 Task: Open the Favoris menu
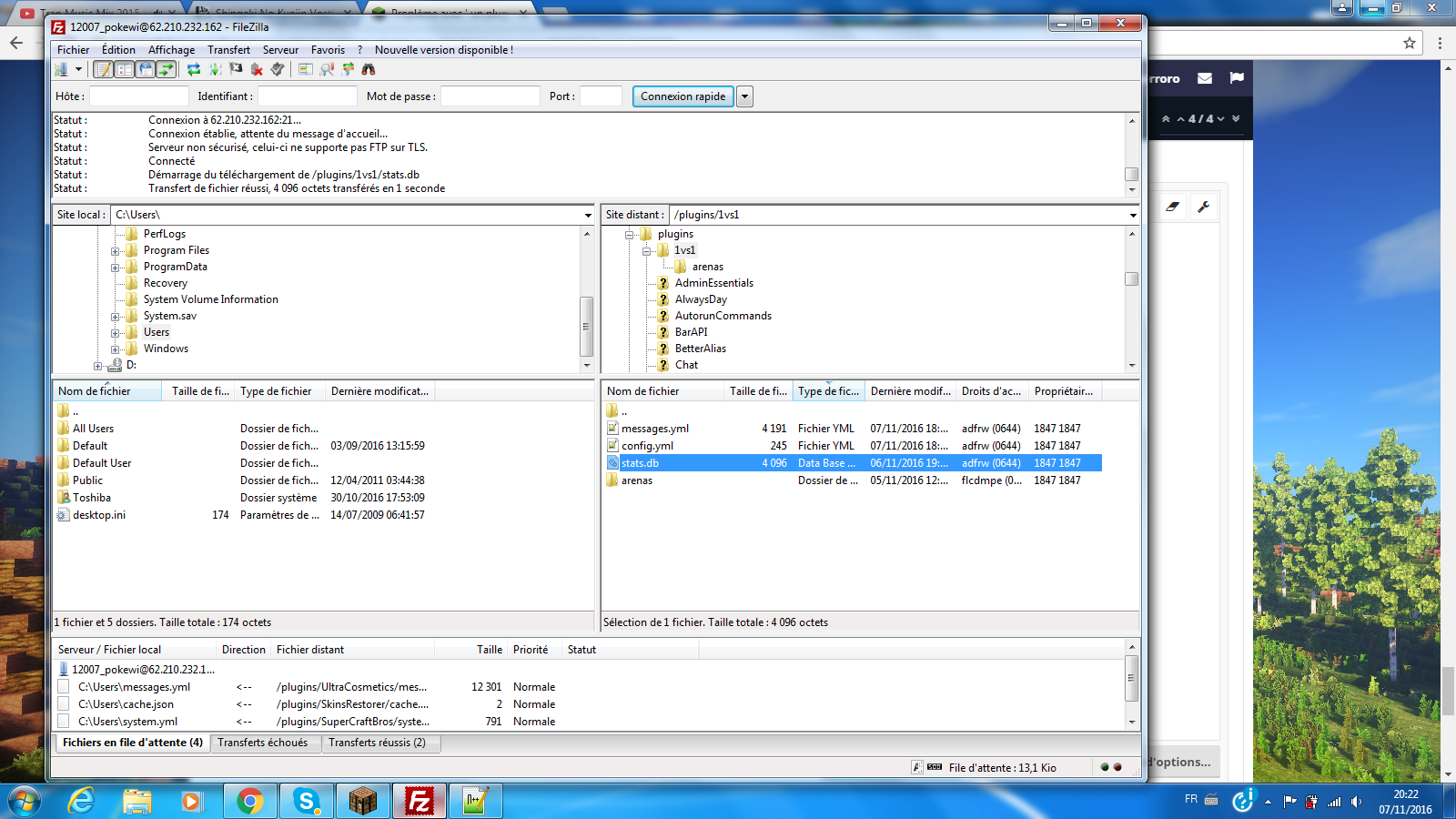pos(328,50)
